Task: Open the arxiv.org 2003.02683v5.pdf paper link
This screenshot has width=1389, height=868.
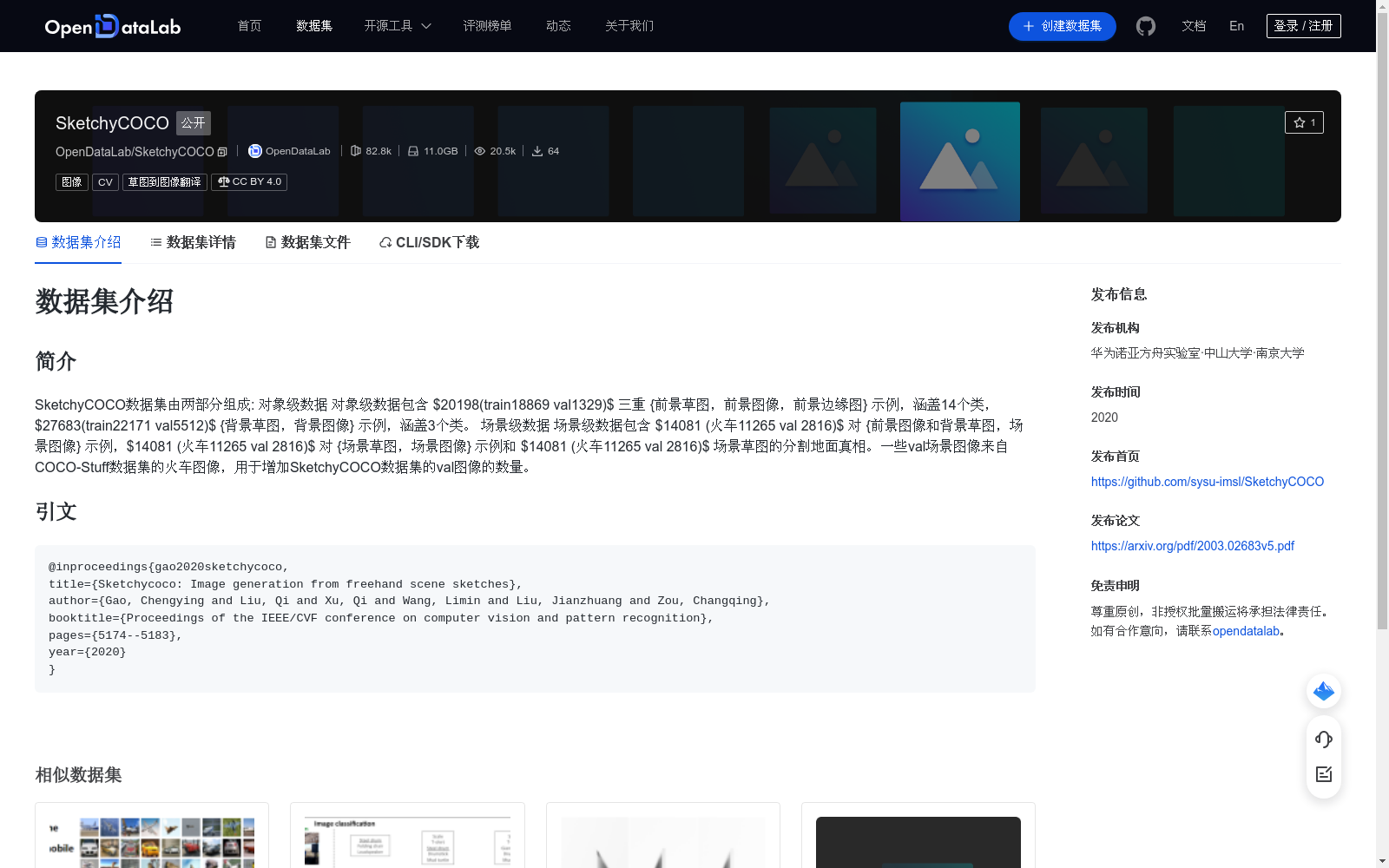Action: point(1193,546)
